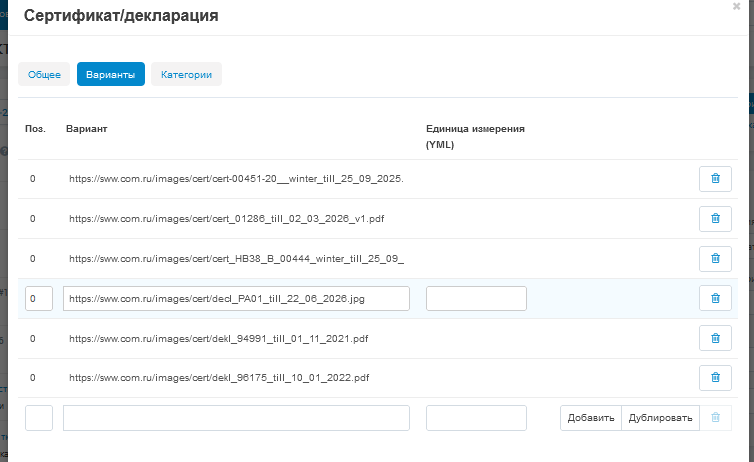This screenshot has width=754, height=462.
Task: Delete the cert-00451-20 winter variant row
Action: pos(715,179)
